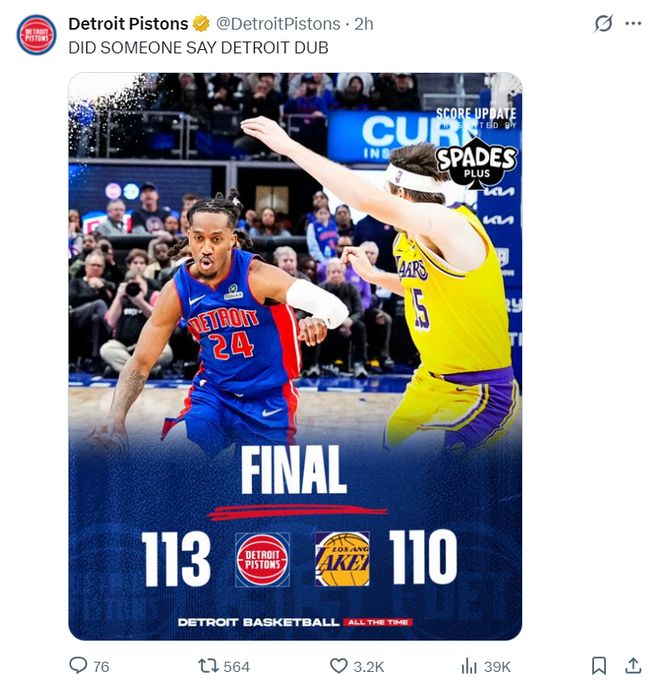660x688 pixels.
Task: Repost this tweet using the arrows icon
Action: click(208, 666)
